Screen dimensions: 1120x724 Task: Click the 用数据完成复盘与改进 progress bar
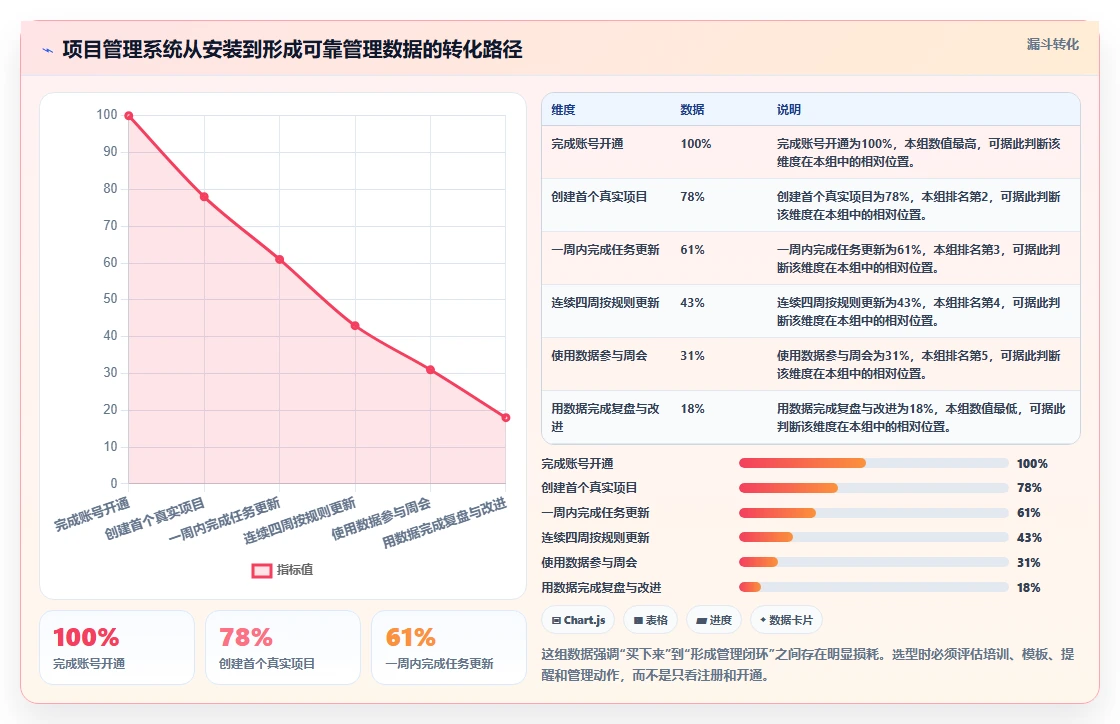pos(874,587)
